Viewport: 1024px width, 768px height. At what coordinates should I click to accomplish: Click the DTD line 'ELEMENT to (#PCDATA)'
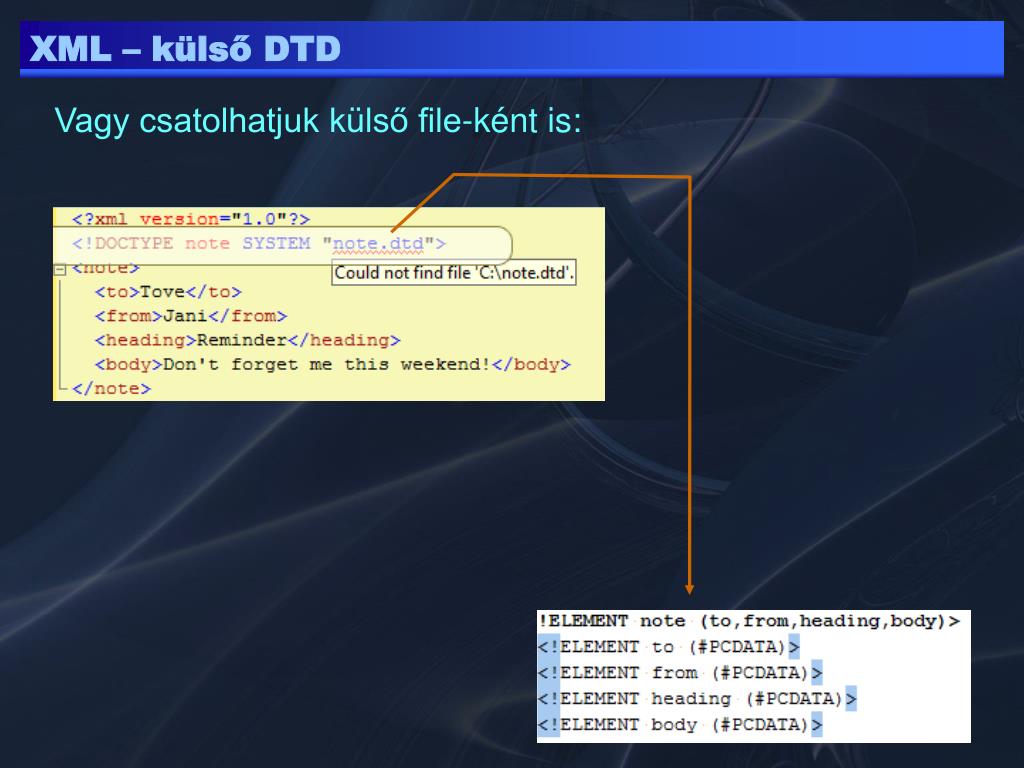(669, 647)
